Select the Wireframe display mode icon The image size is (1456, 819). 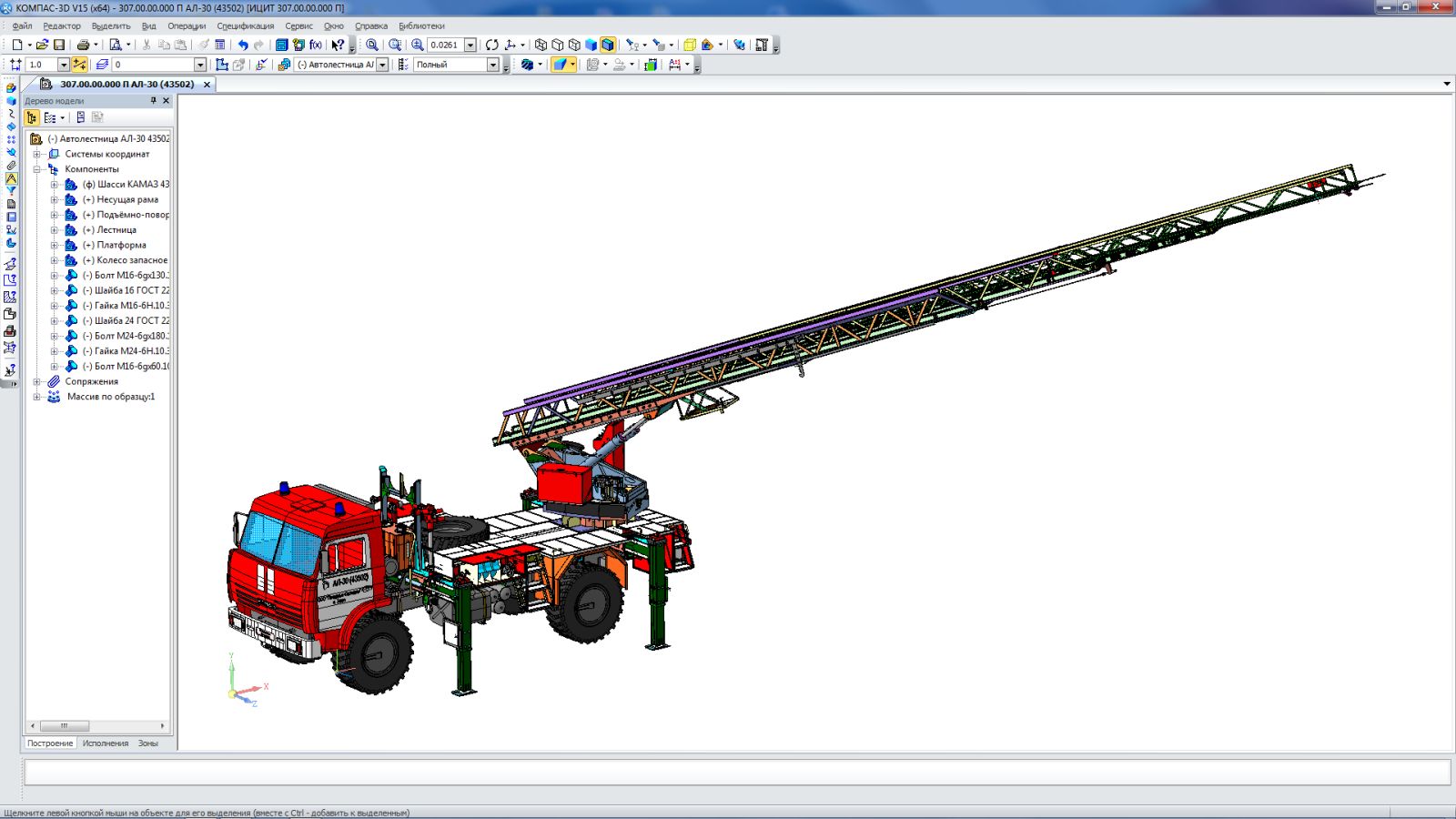point(541,45)
